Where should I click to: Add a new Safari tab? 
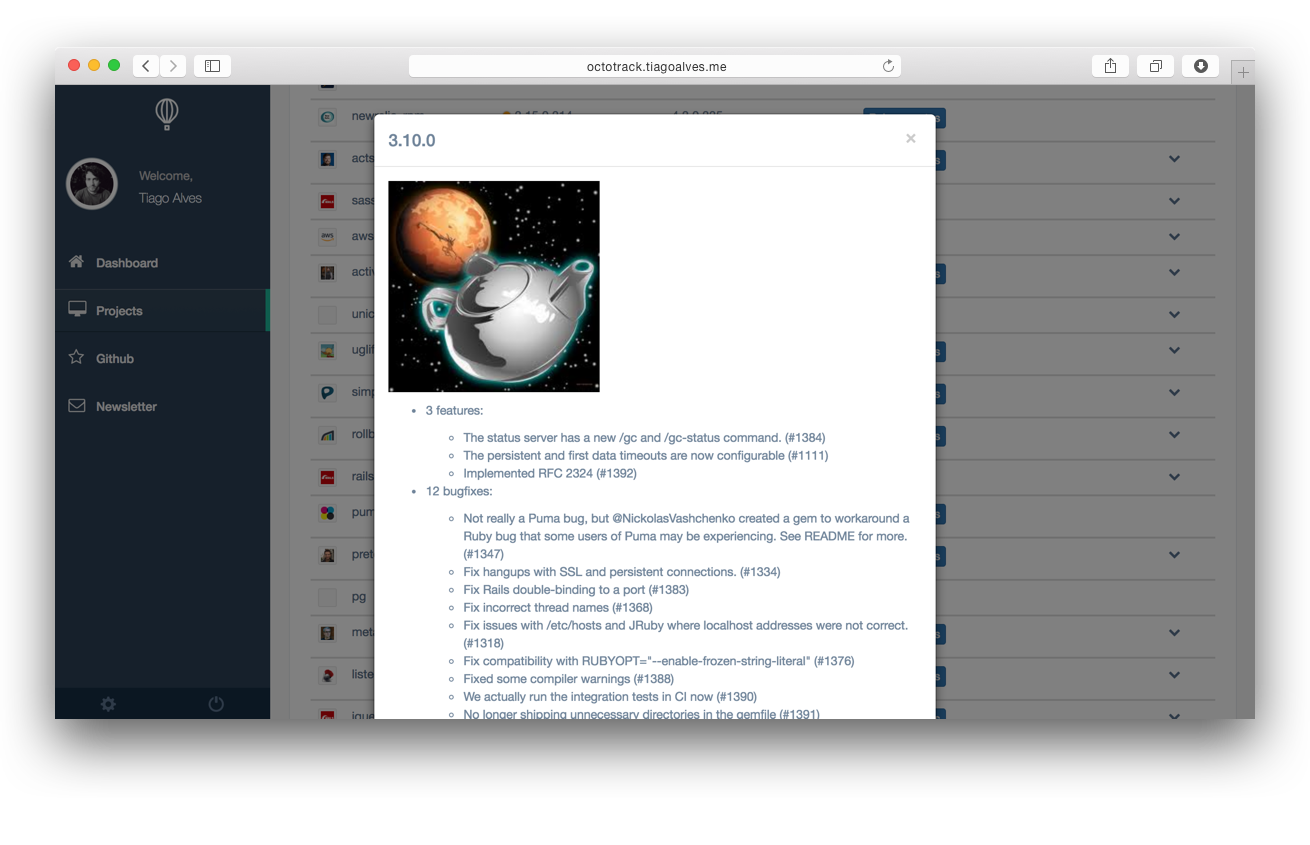1243,72
